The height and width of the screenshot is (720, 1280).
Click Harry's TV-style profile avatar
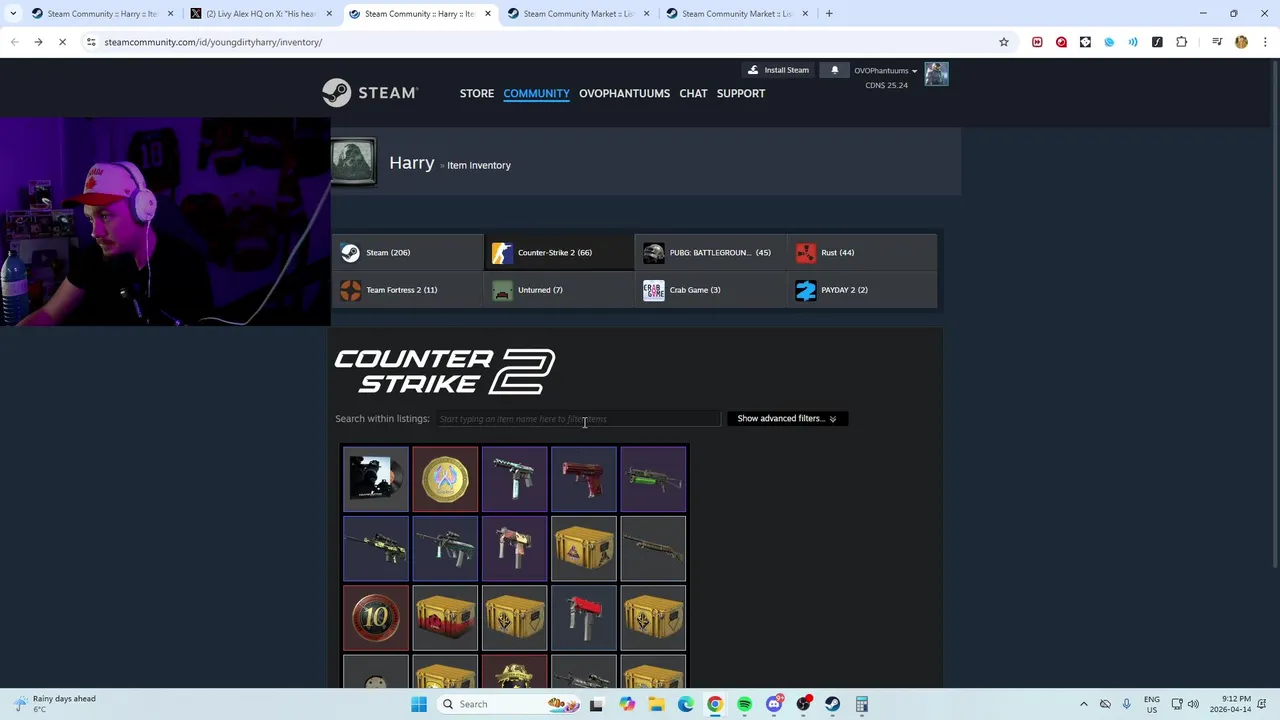(354, 162)
